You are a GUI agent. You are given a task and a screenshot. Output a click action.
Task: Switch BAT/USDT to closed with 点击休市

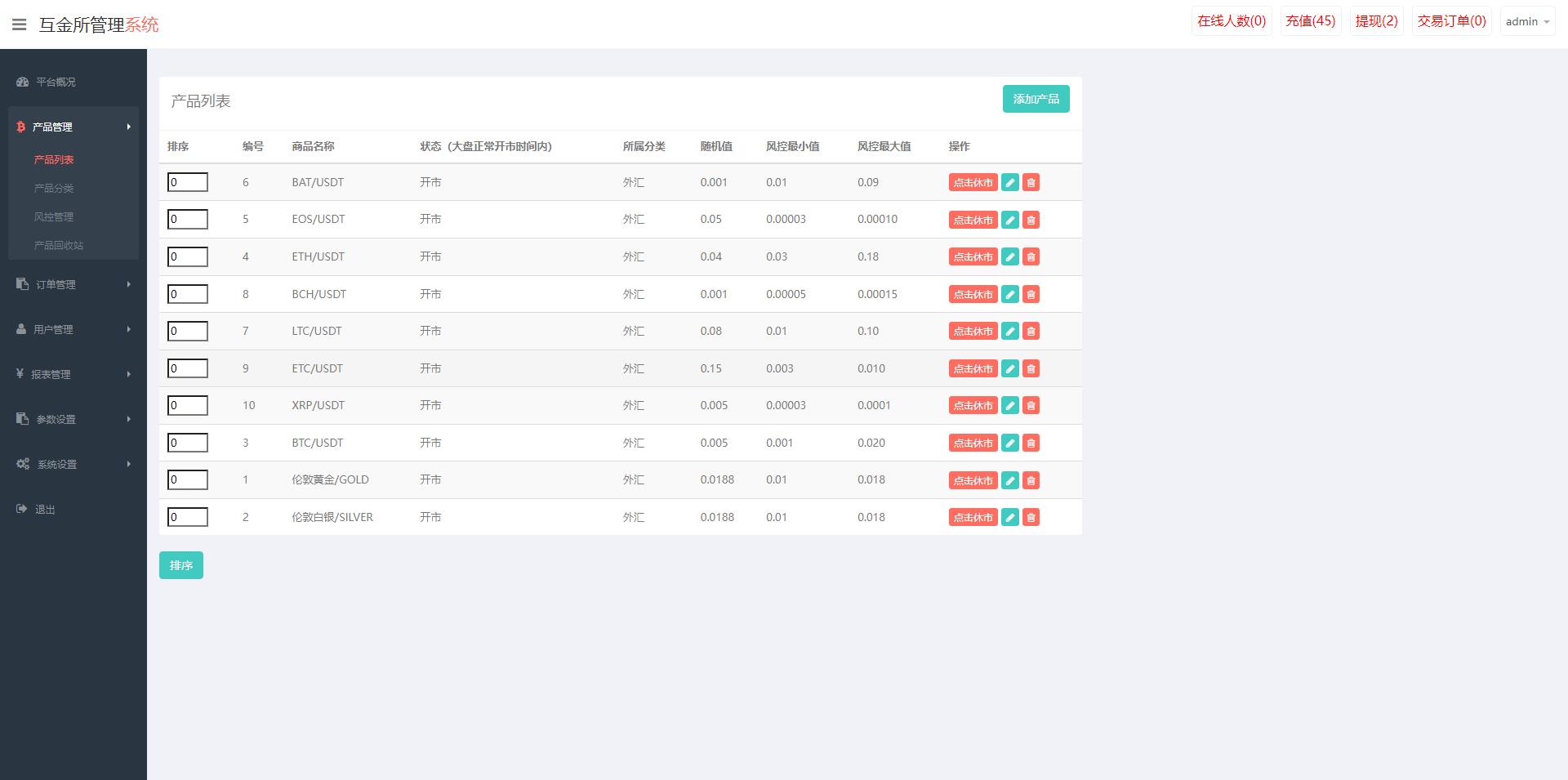pyautogui.click(x=973, y=183)
